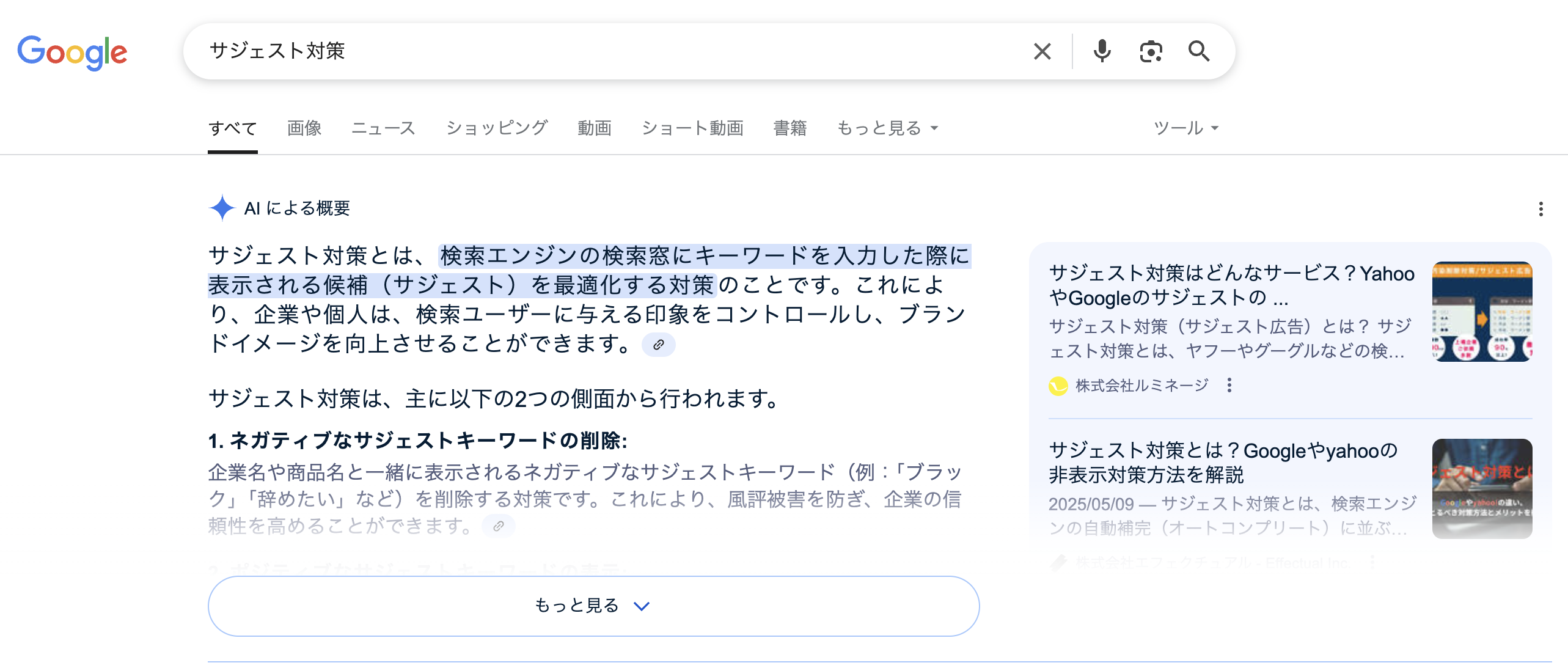
Task: Open image search with camera lens icon
Action: pos(1151,51)
